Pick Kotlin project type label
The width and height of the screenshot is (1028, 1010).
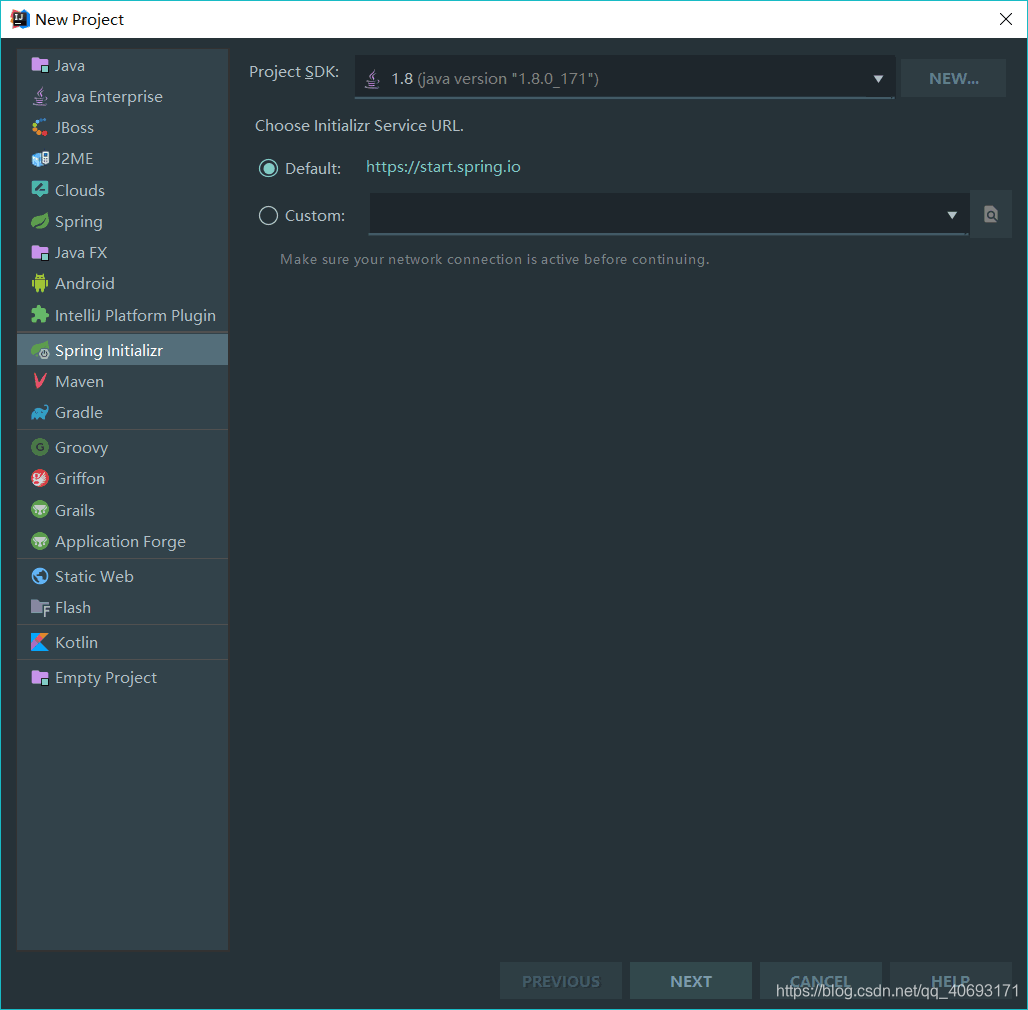pos(76,642)
